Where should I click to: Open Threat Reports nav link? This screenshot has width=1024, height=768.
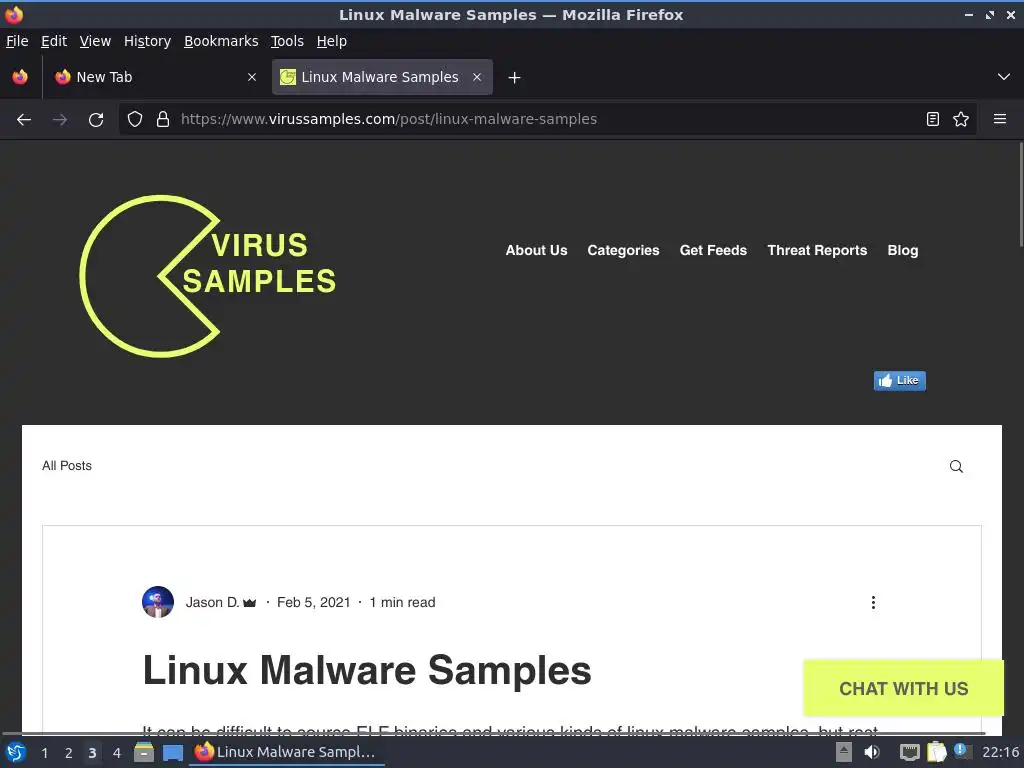[x=817, y=250]
